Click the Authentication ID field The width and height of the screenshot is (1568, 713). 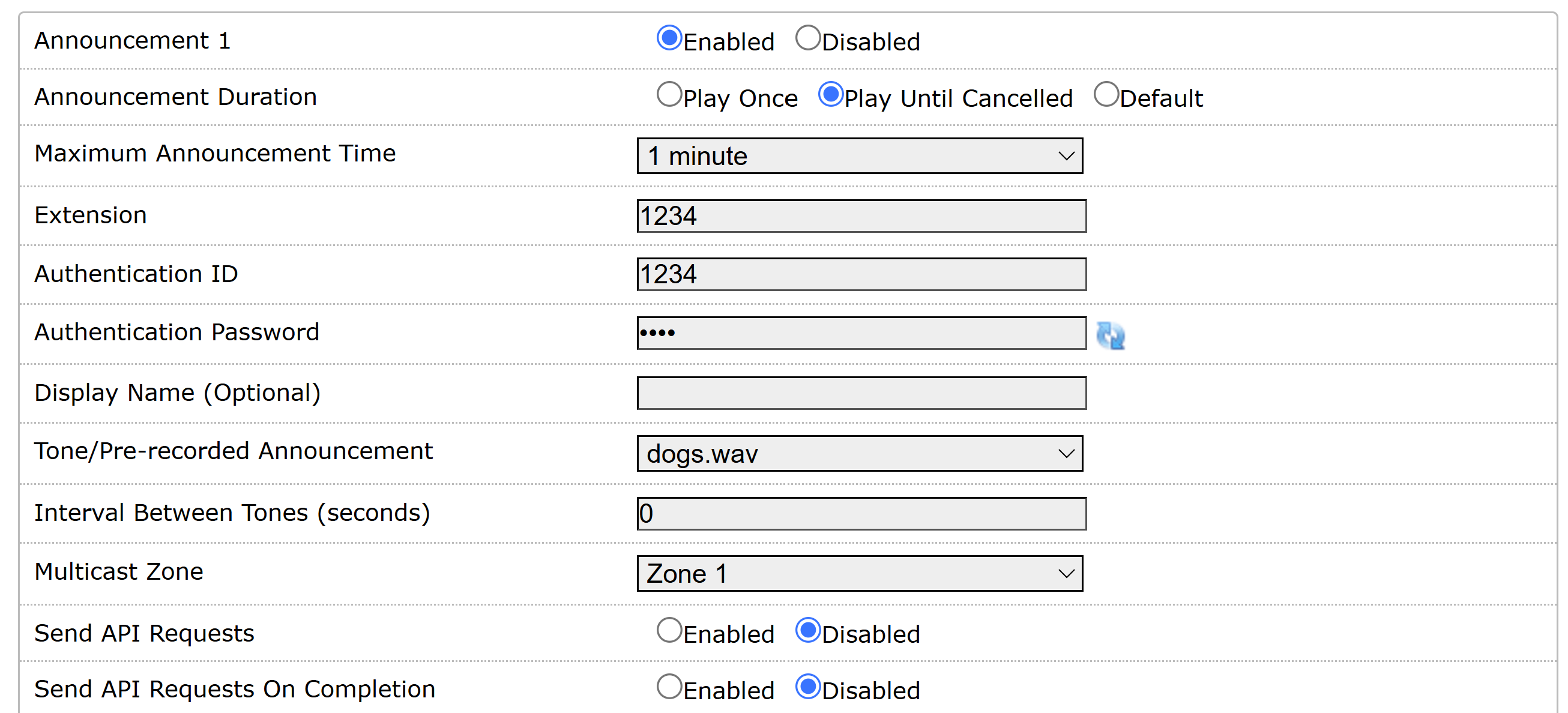coord(861,274)
